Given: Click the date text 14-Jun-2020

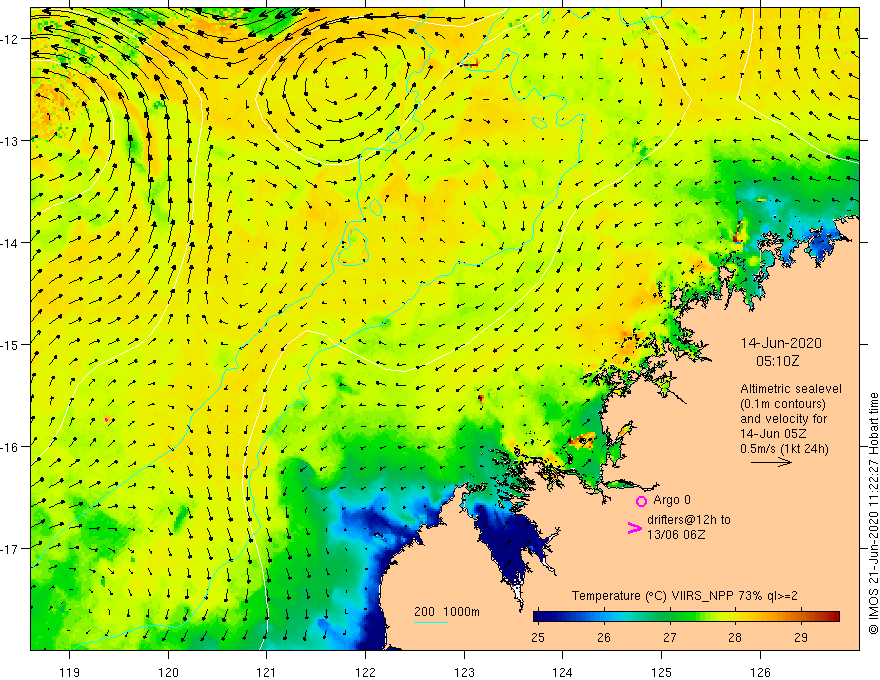Looking at the screenshot, I should (781, 343).
